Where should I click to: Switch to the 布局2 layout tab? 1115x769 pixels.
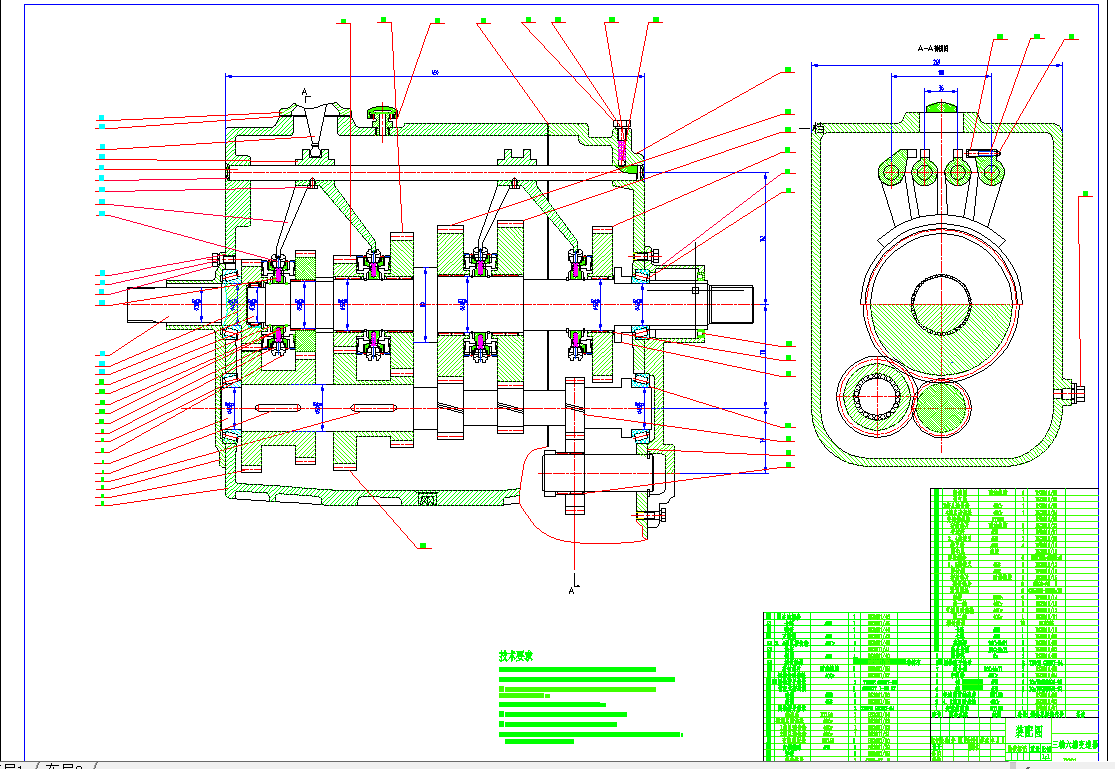(64, 766)
